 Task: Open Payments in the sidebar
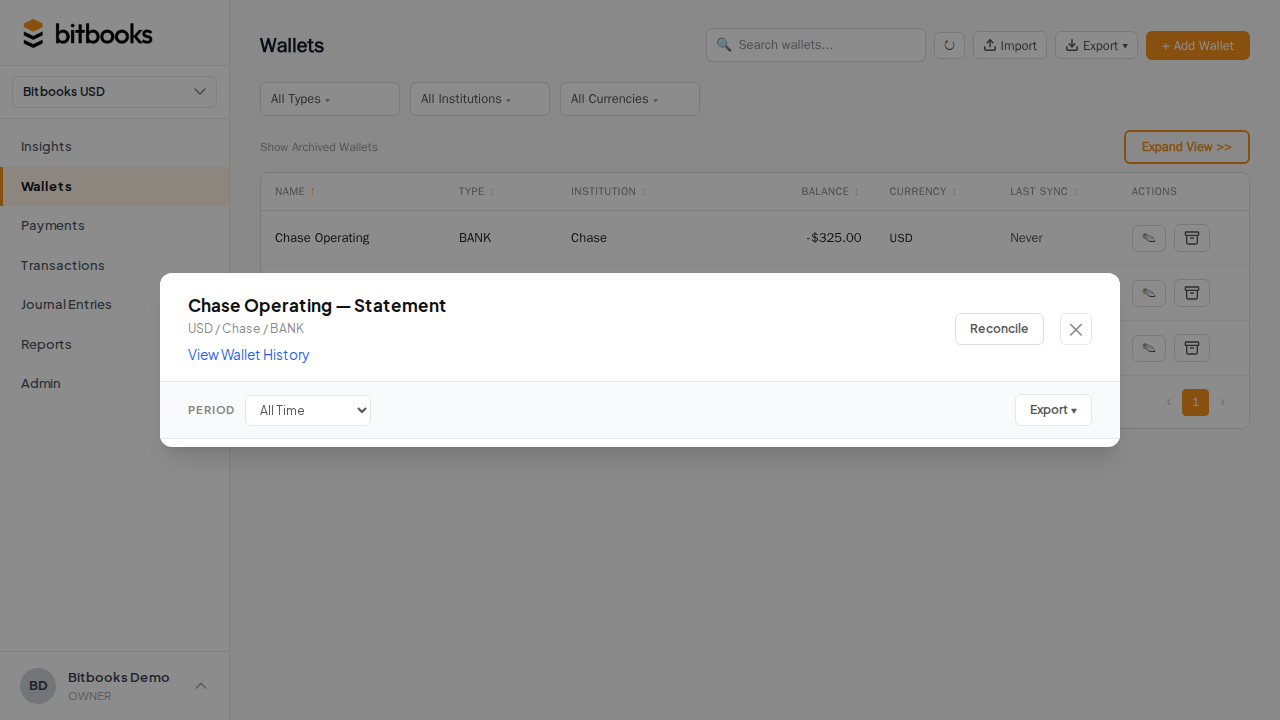(x=52, y=226)
